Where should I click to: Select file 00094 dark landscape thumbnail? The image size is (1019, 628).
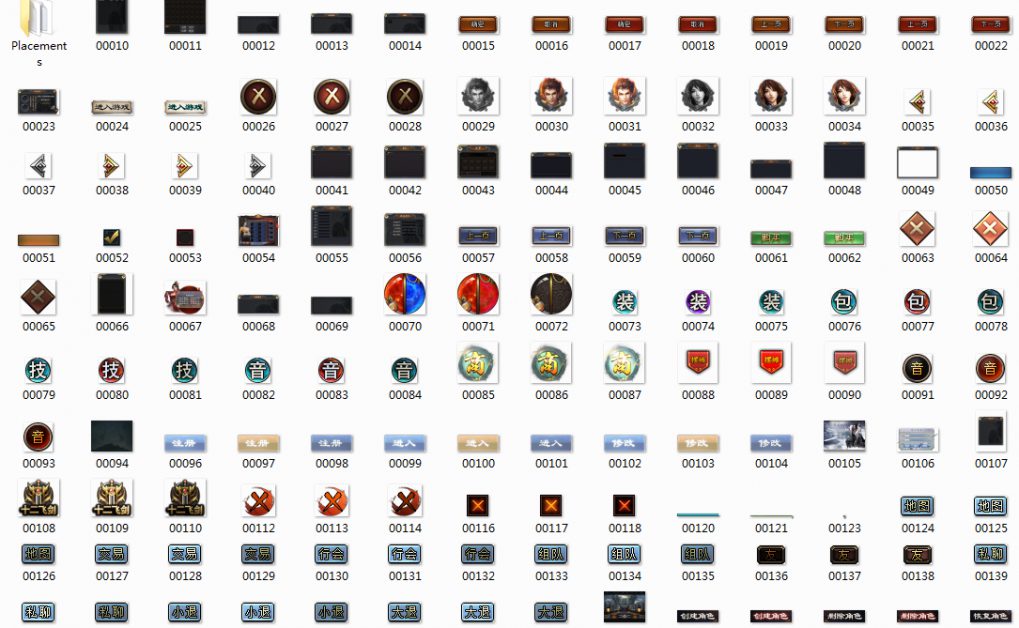[112, 436]
